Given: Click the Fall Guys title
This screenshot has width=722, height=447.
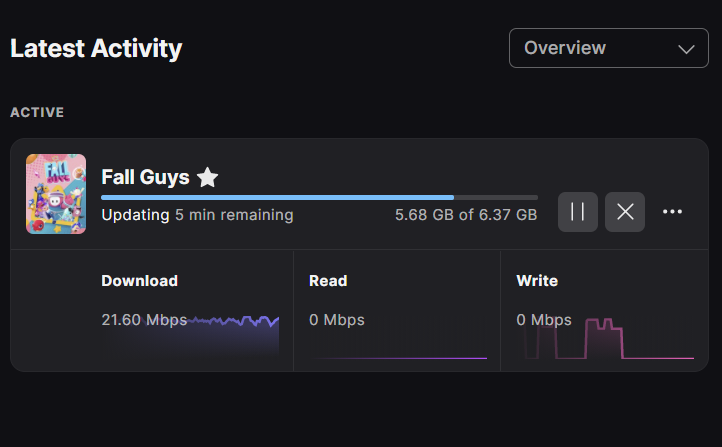Looking at the screenshot, I should tap(146, 177).
